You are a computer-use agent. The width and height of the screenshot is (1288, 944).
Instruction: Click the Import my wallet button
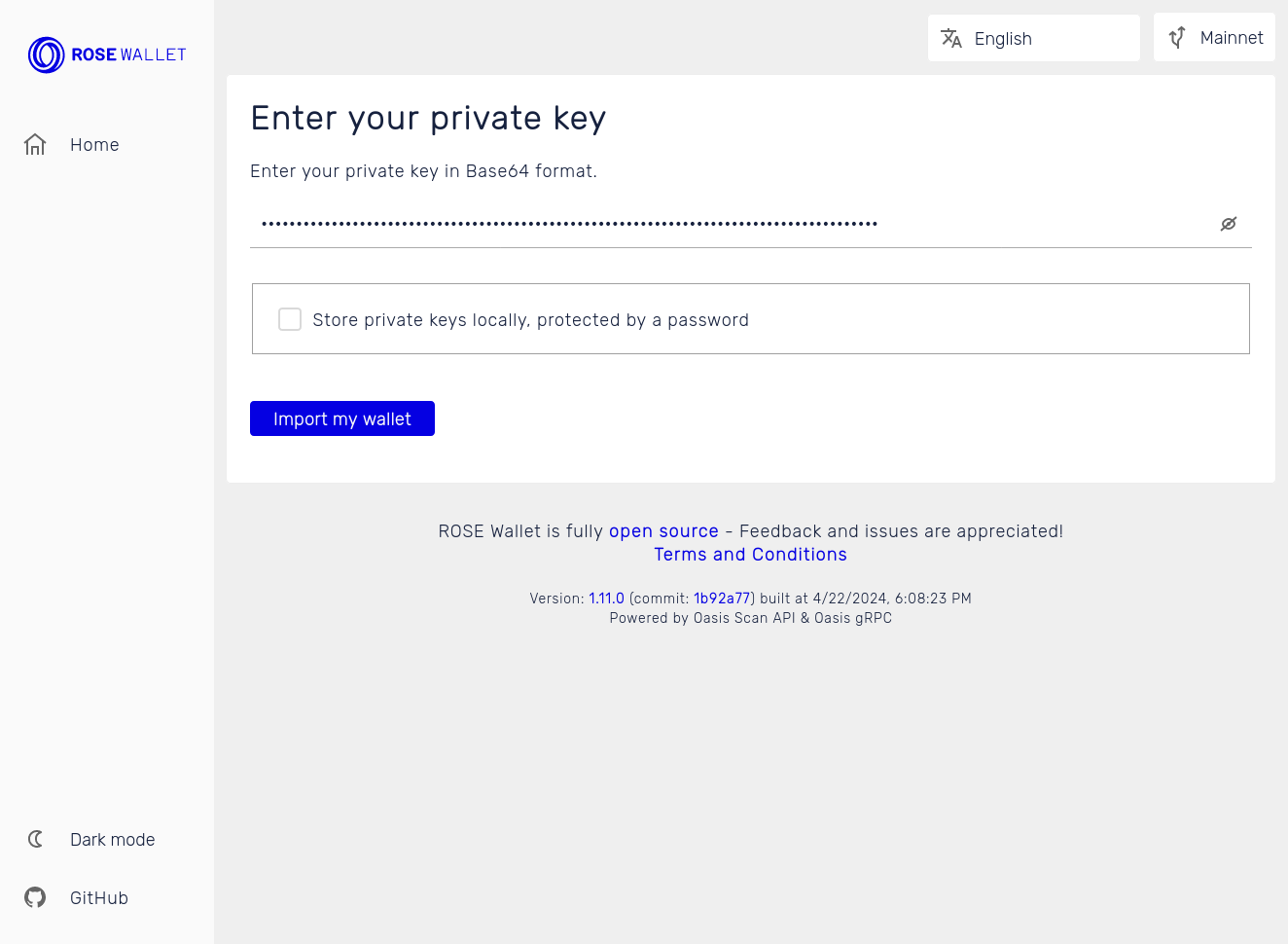341,418
